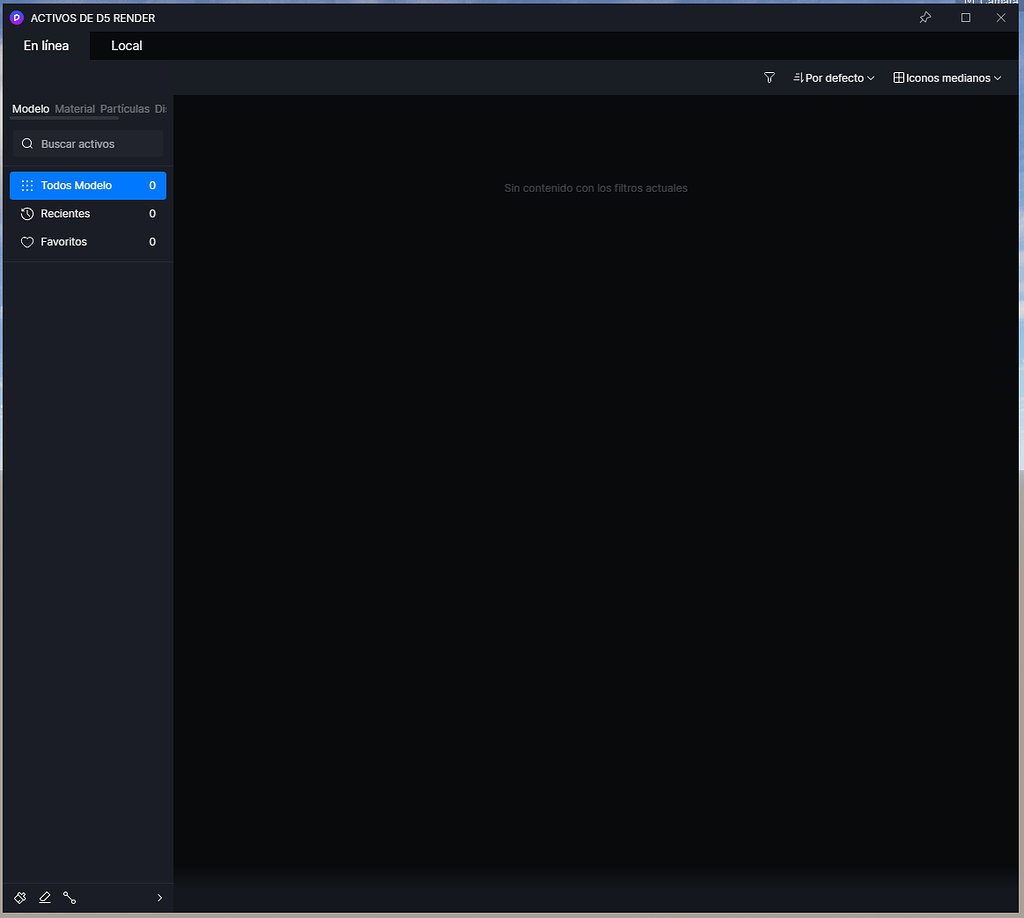
Task: Open the Material category tab
Action: [x=75, y=108]
